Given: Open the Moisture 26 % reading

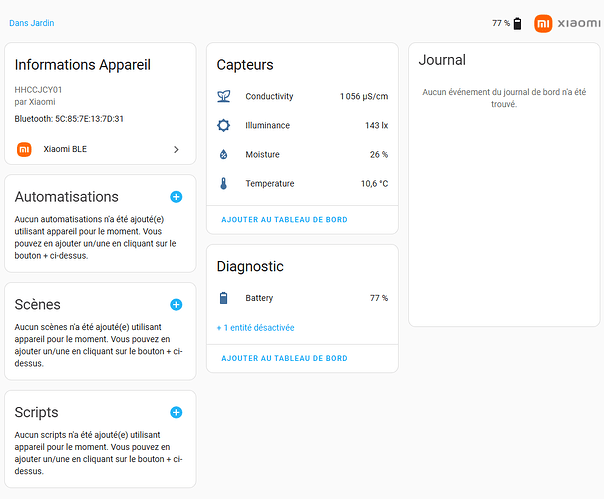Looking at the screenshot, I should coord(379,155).
